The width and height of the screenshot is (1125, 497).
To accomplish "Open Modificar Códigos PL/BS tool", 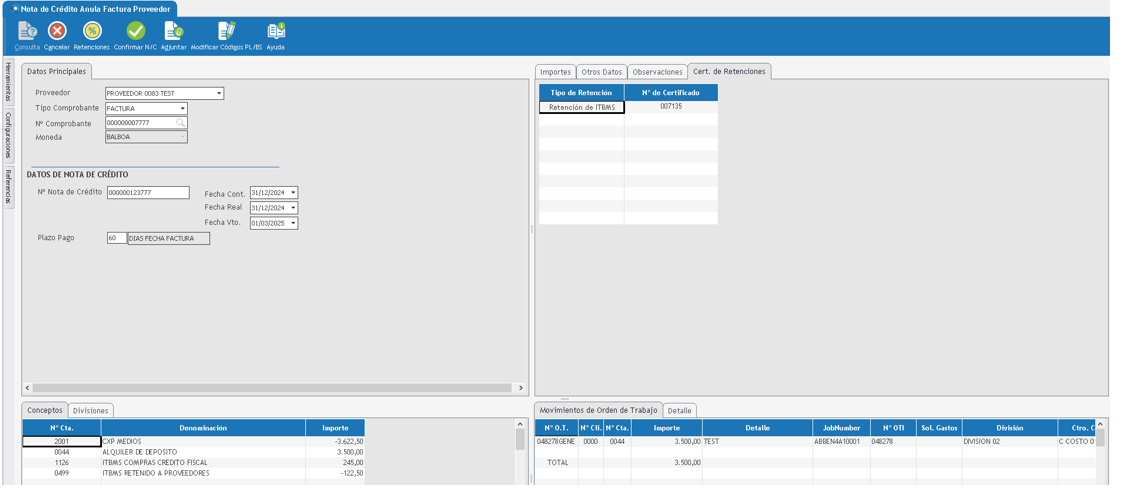I will (x=226, y=31).
